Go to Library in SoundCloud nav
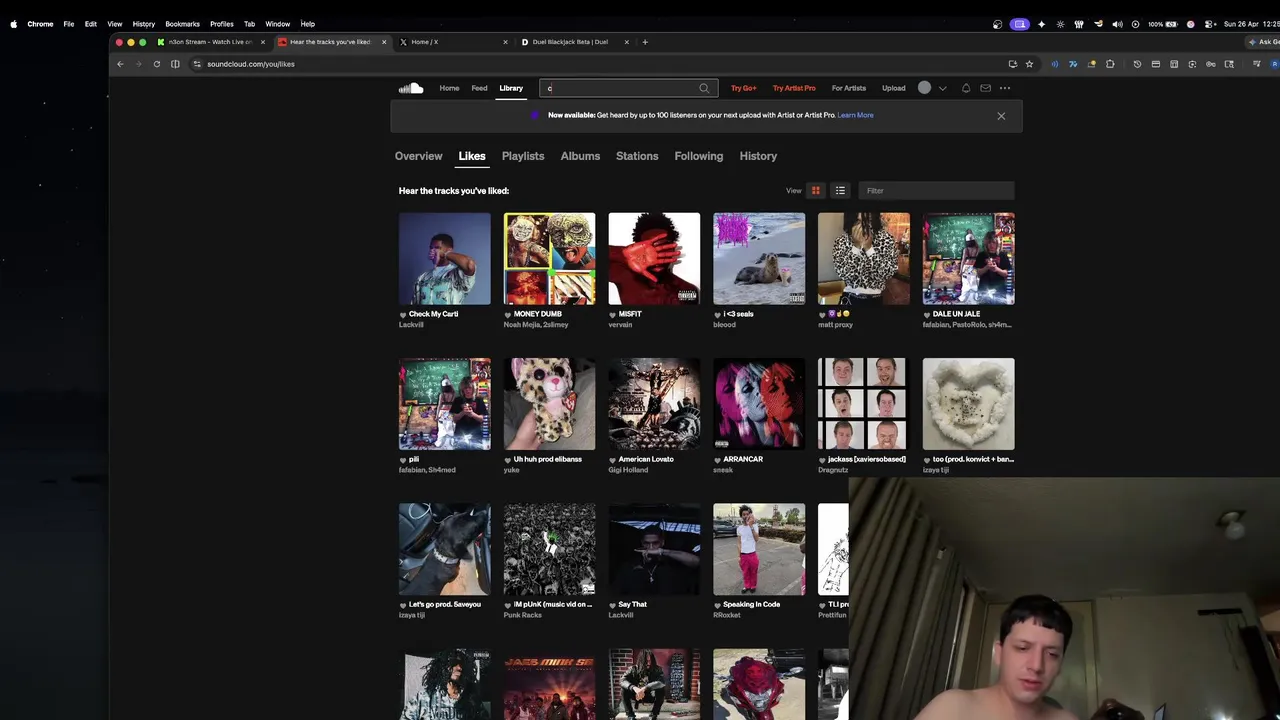 [x=511, y=88]
